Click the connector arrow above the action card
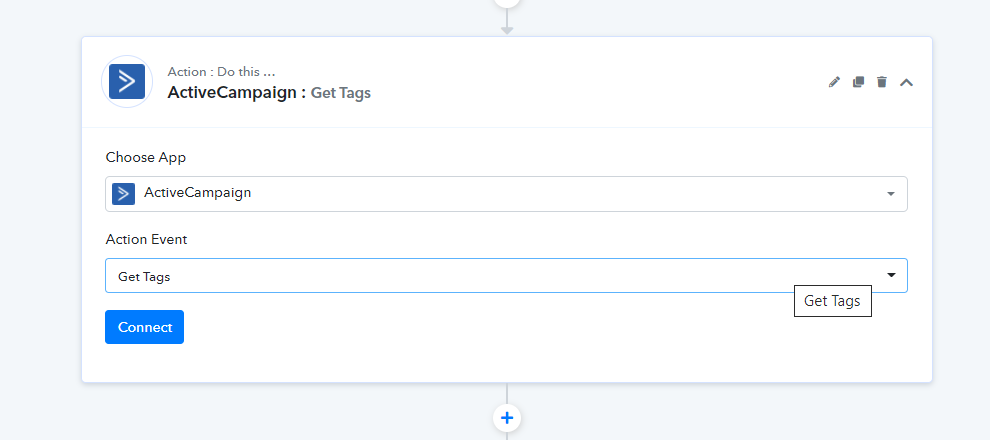The width and height of the screenshot is (990, 440). pos(507,24)
